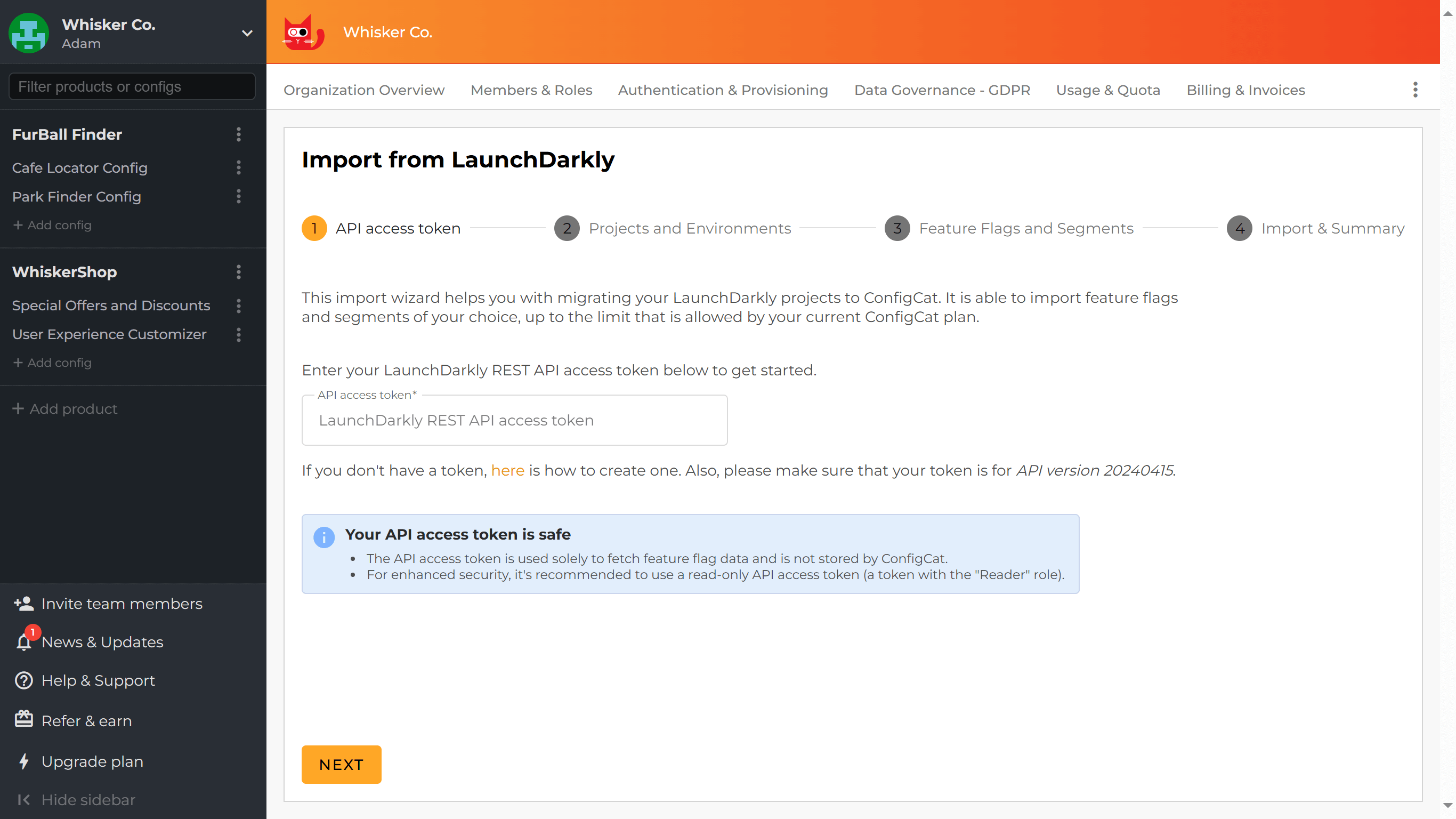Click the Refer & earn gift icon
The width and height of the screenshot is (1456, 819).
point(23,720)
